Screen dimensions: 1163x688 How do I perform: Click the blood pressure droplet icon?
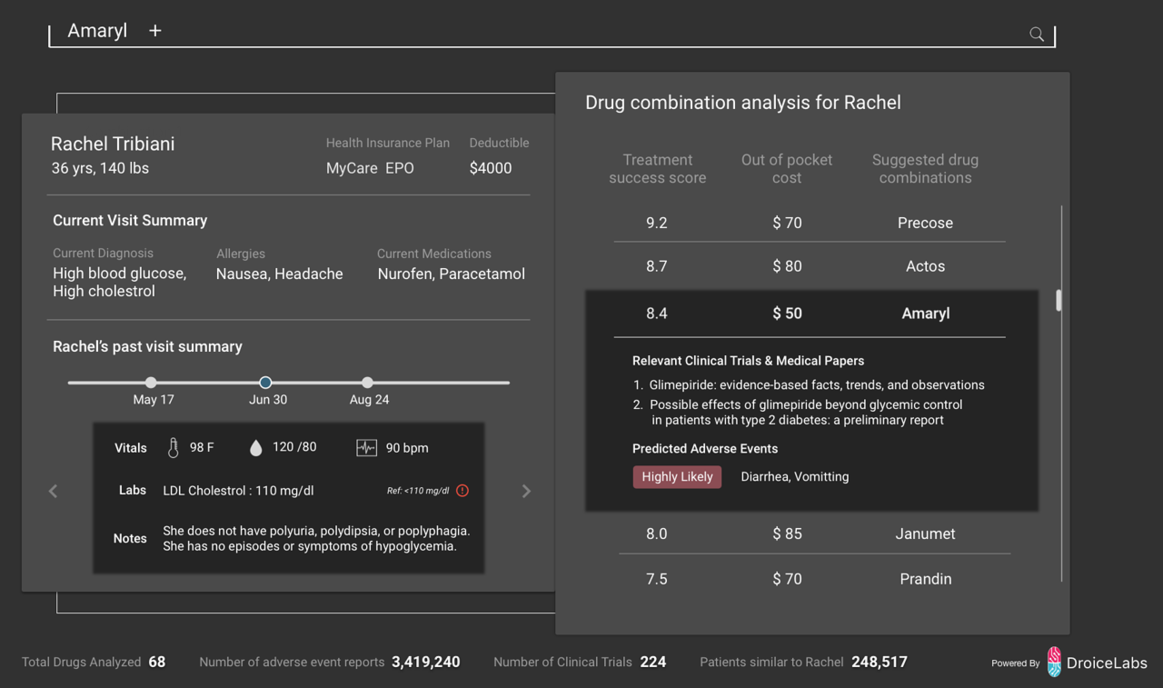tap(256, 448)
